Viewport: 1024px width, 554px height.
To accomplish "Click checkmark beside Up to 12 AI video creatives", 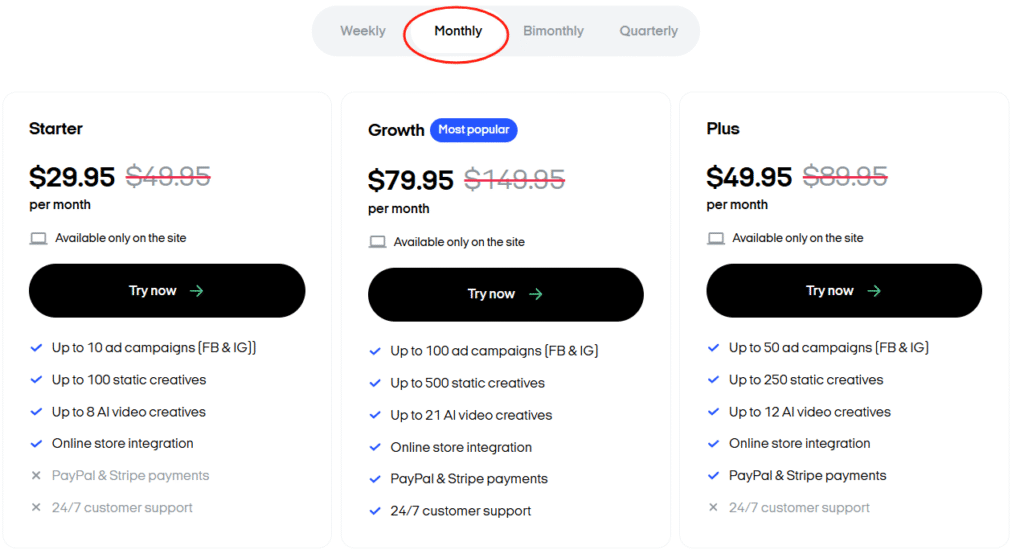I will coord(713,412).
